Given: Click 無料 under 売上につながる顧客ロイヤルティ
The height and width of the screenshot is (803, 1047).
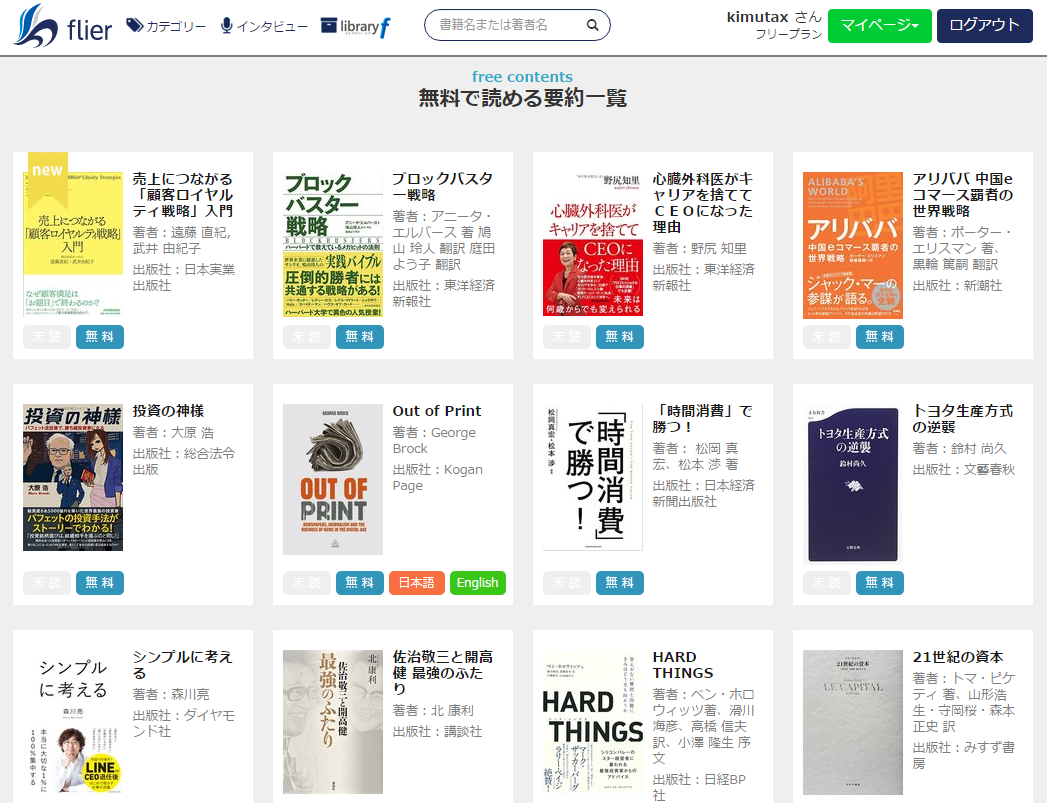Looking at the screenshot, I should pyautogui.click(x=99, y=337).
